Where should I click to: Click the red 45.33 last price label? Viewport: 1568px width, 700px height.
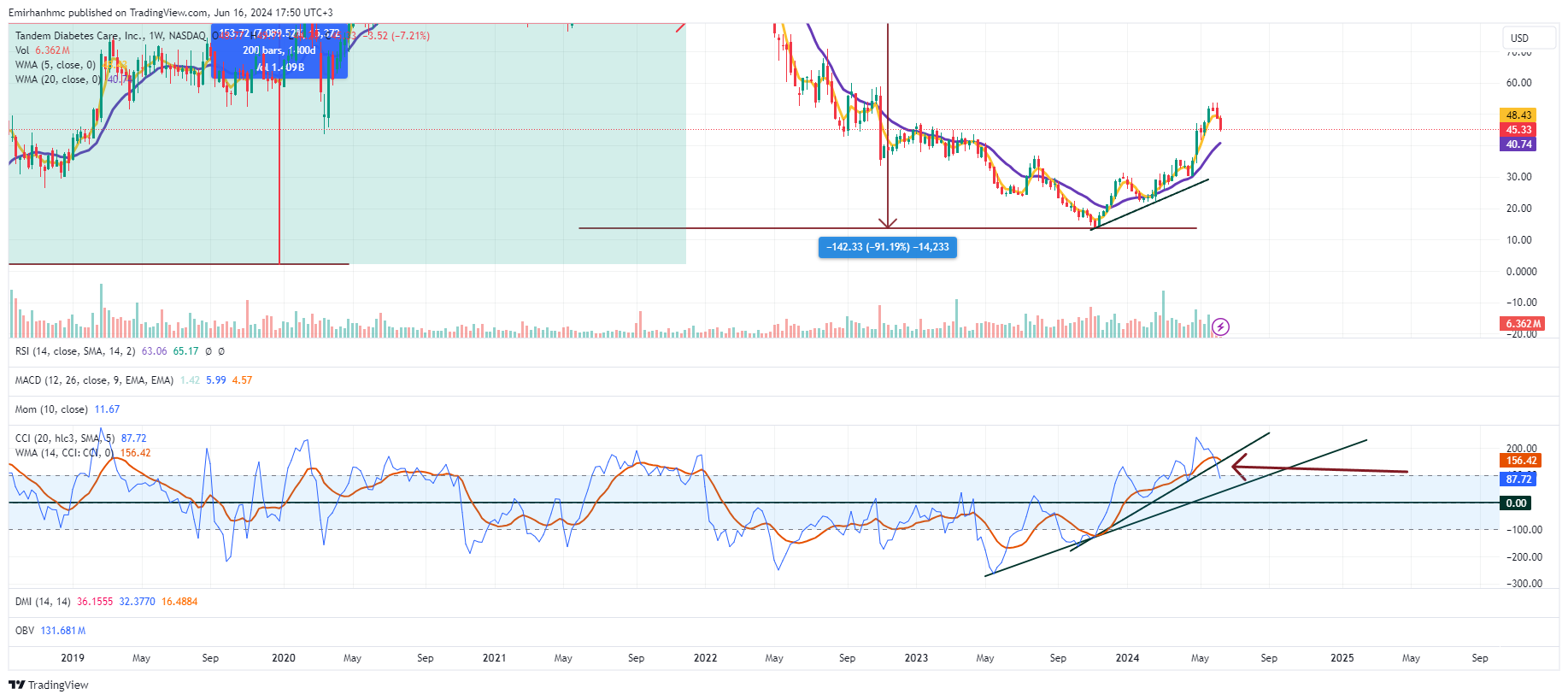1518,130
